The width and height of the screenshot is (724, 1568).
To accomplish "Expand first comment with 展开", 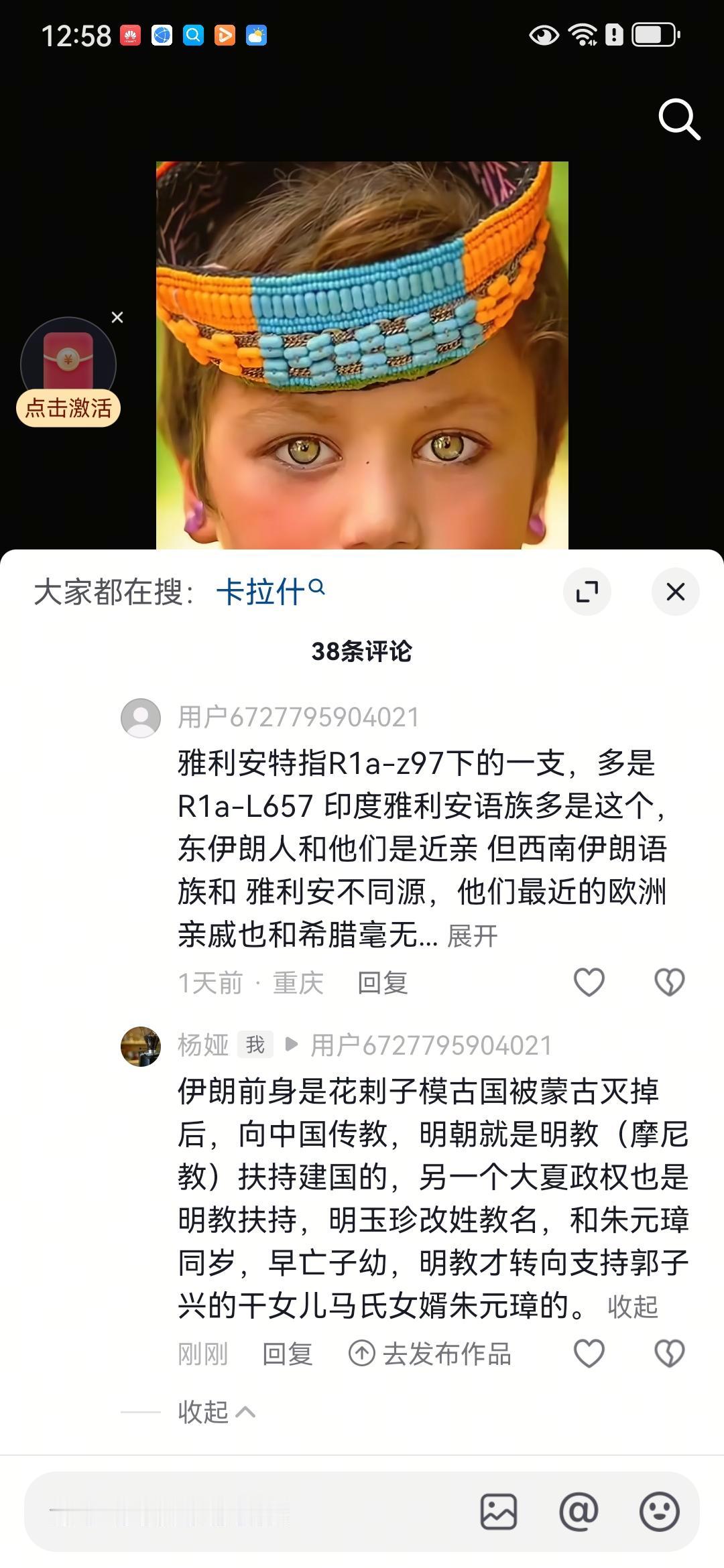I will pos(473,936).
